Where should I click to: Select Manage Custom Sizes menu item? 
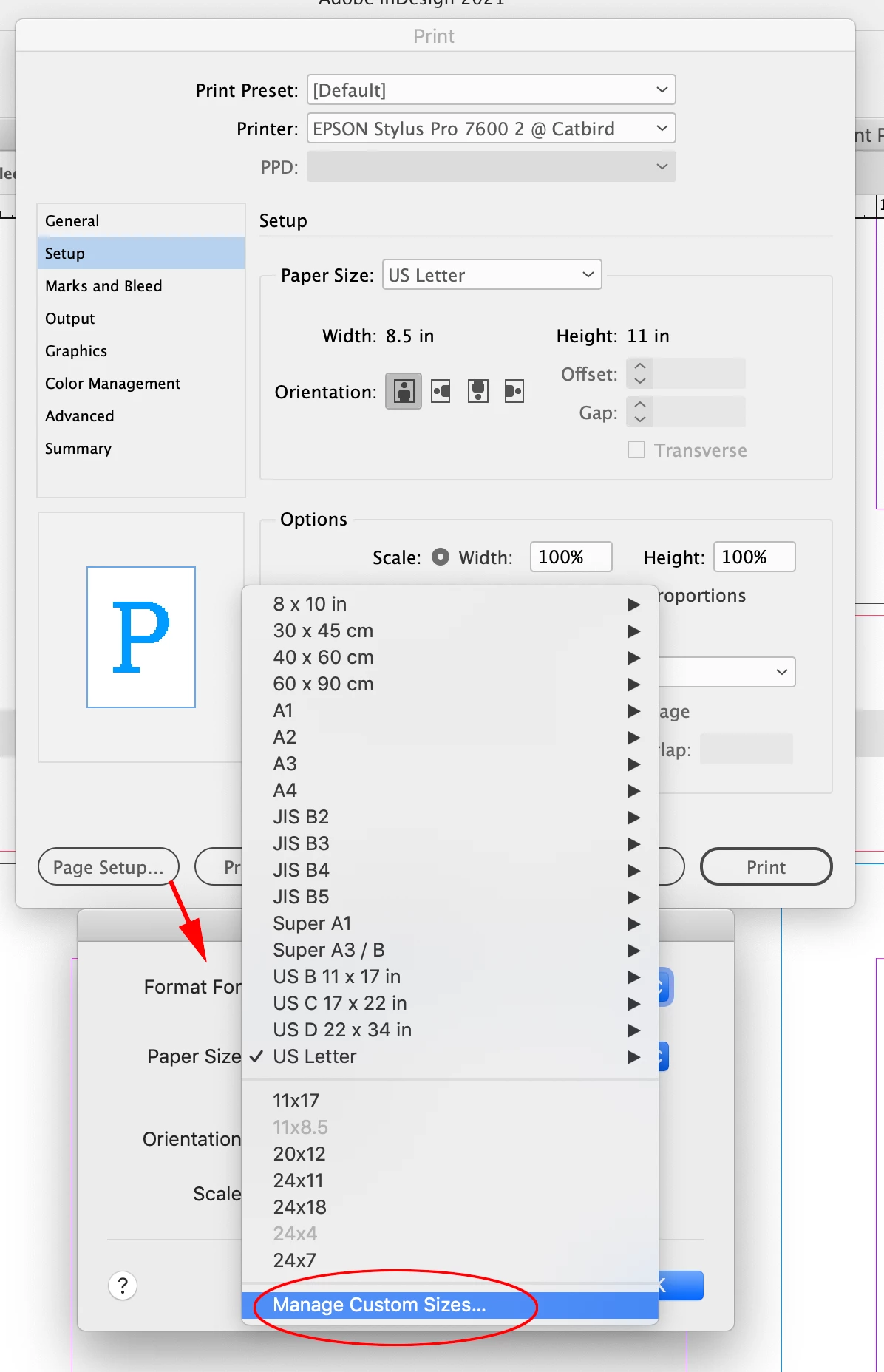click(450, 1305)
